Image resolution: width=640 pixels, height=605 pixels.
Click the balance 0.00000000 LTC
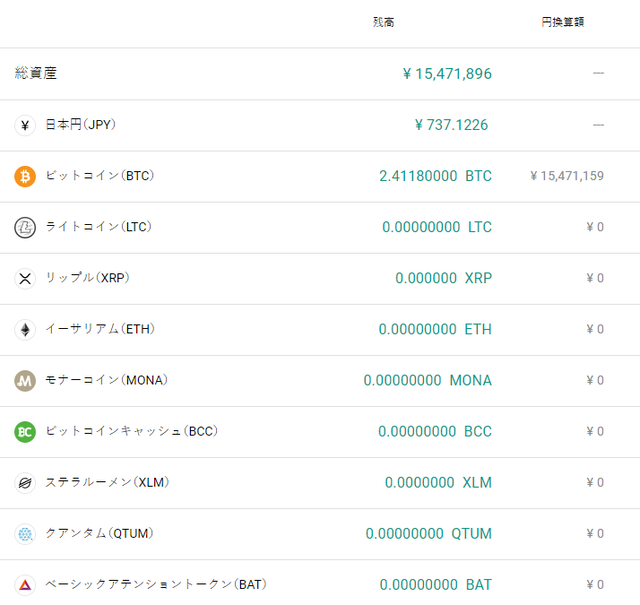pos(437,227)
